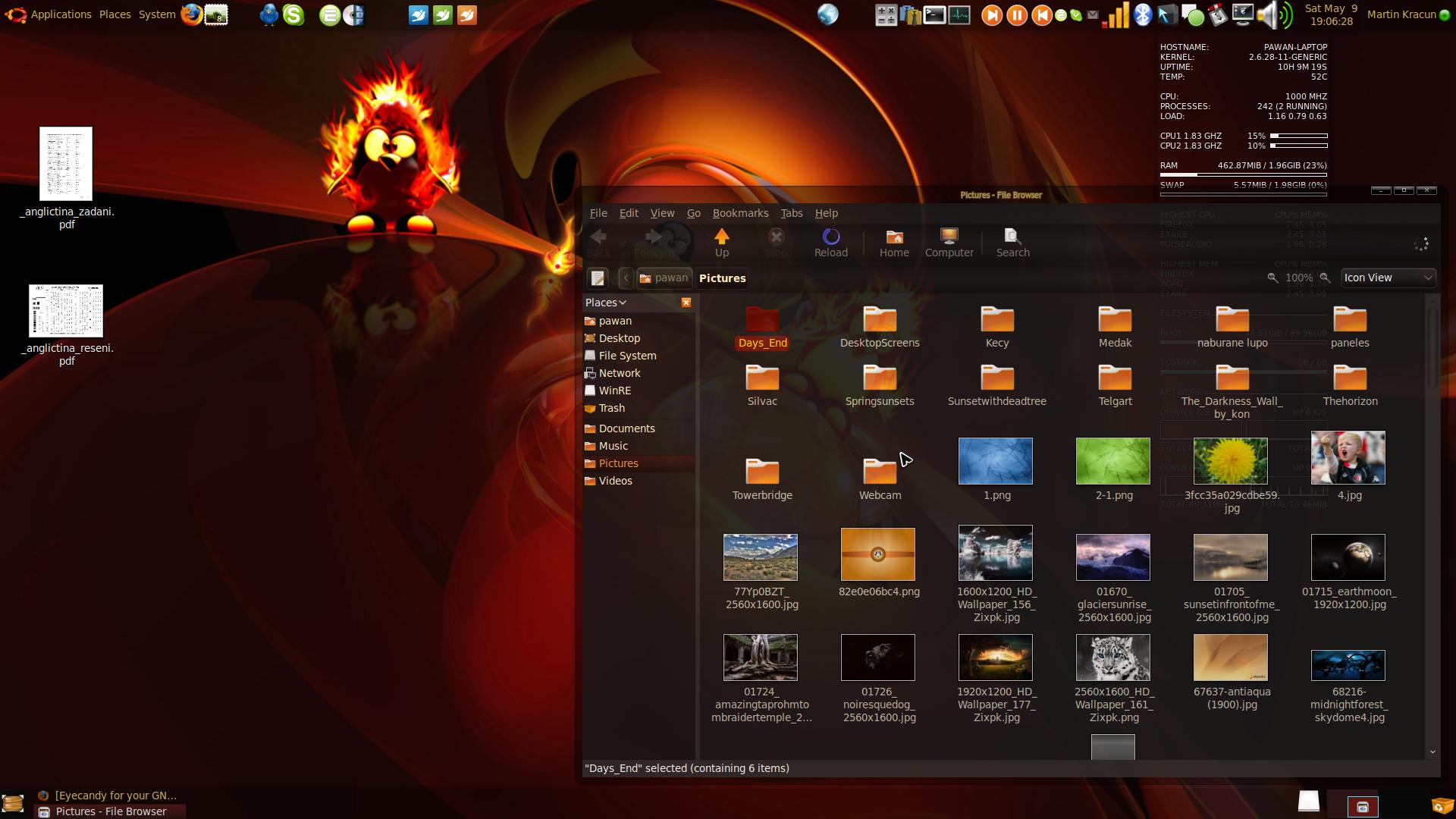Toggle text-based location bar edit icon
The image size is (1456, 819).
598,278
